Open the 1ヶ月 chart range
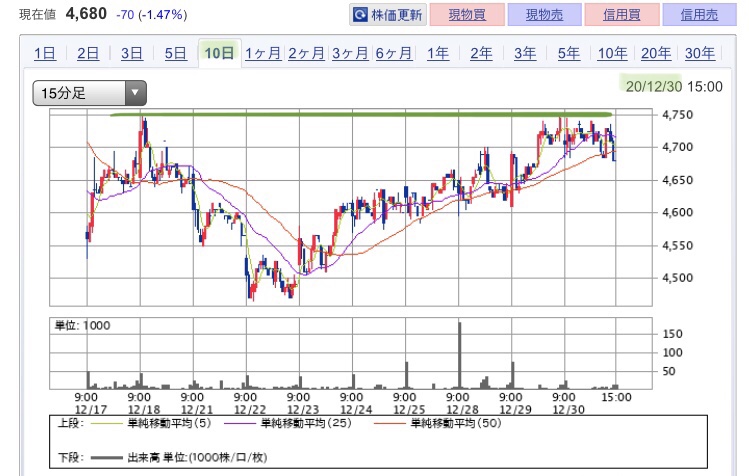This screenshot has width=749, height=476. click(x=263, y=53)
